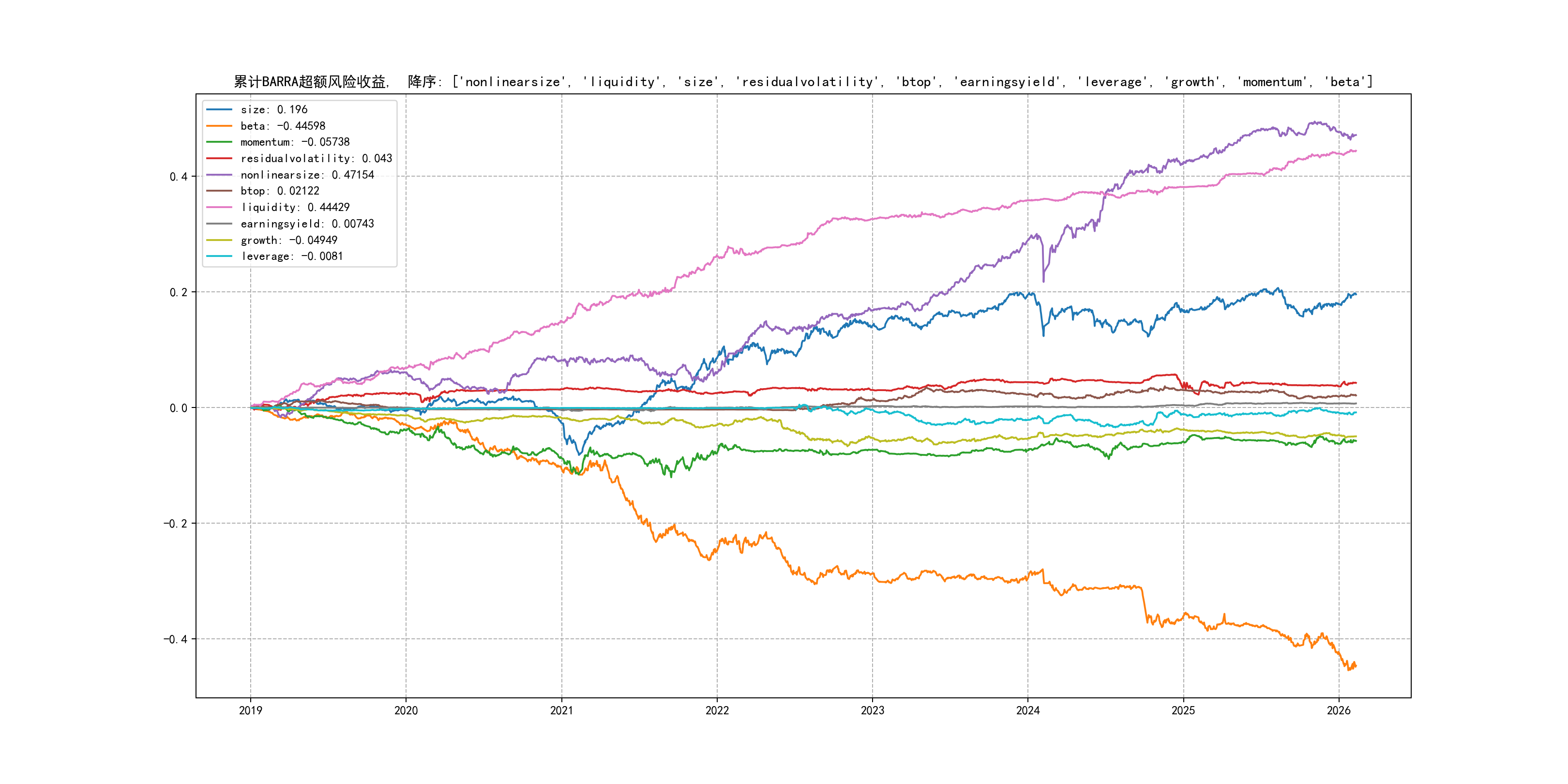1568x784 pixels.
Task: Click the pink liquidity legend swatch
Action: coord(219,208)
